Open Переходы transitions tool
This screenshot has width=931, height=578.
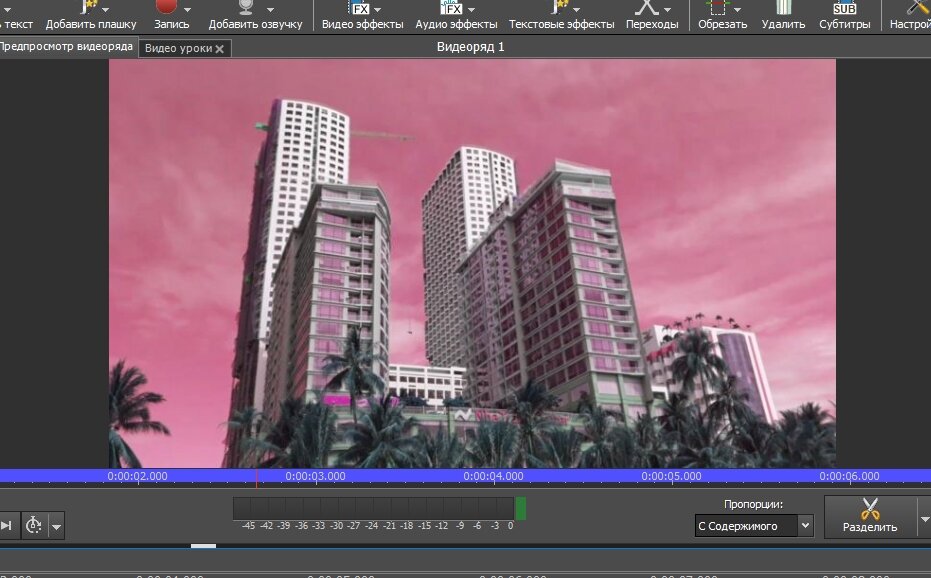651,17
